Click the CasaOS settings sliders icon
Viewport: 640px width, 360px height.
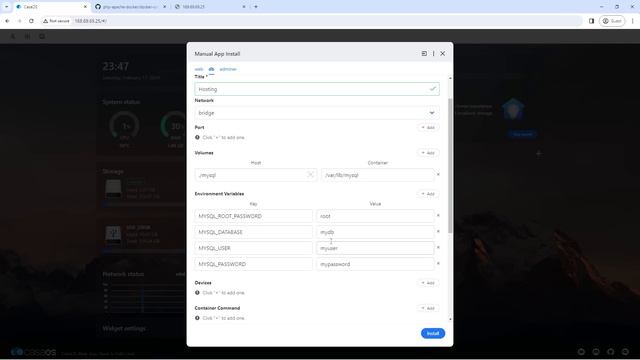tap(27, 36)
